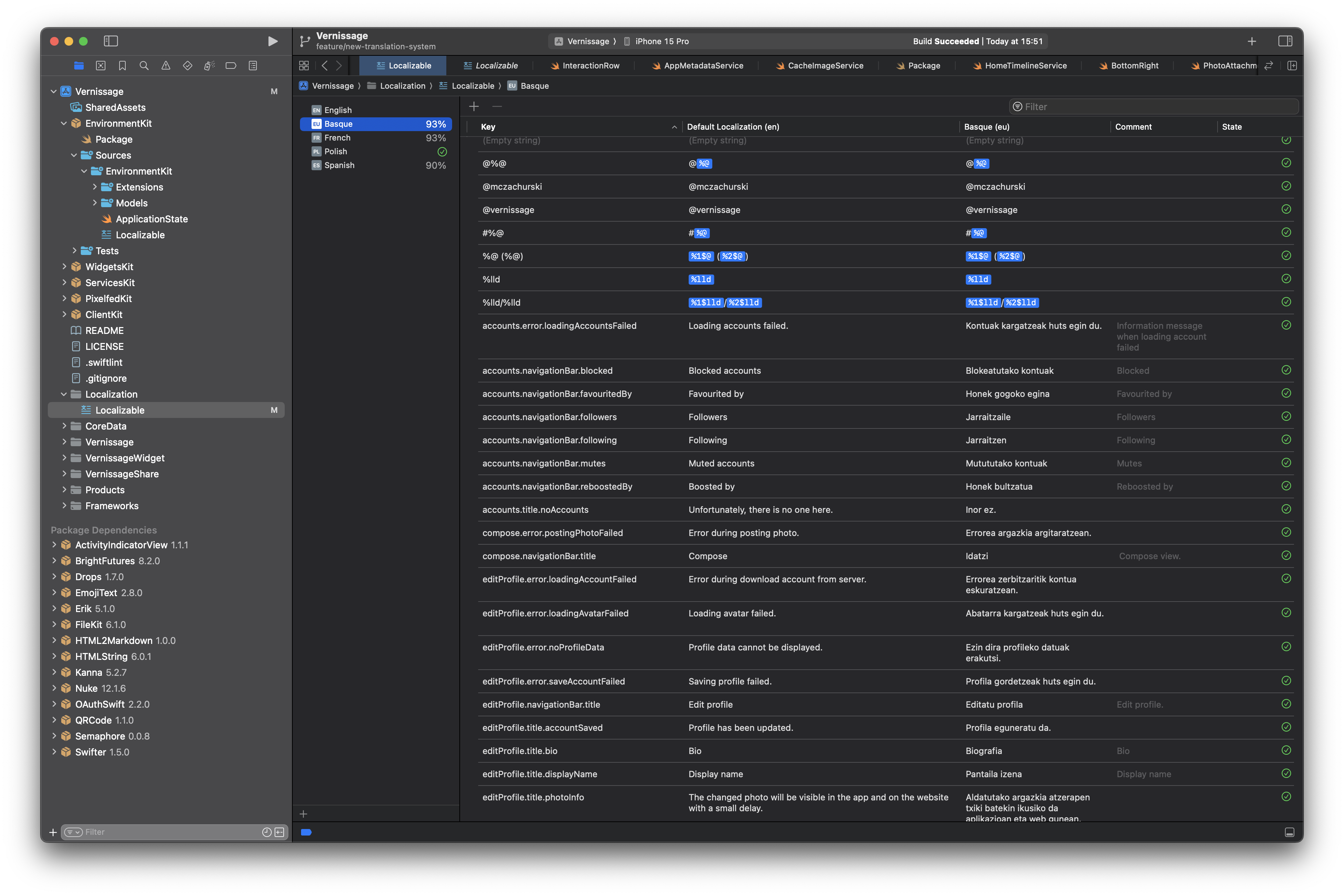This screenshot has width=1344, height=896.
Task: Expand the WidgetsKit package folder
Action: click(64, 267)
